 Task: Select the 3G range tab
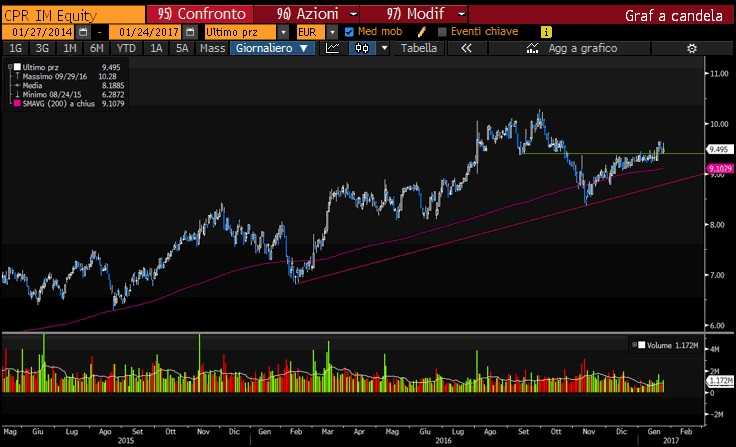[42, 48]
